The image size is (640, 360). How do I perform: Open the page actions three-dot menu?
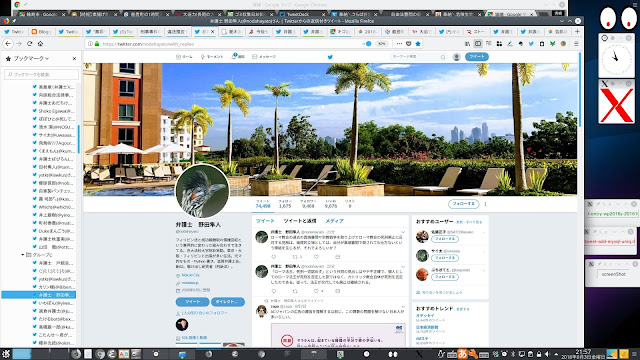(399, 44)
